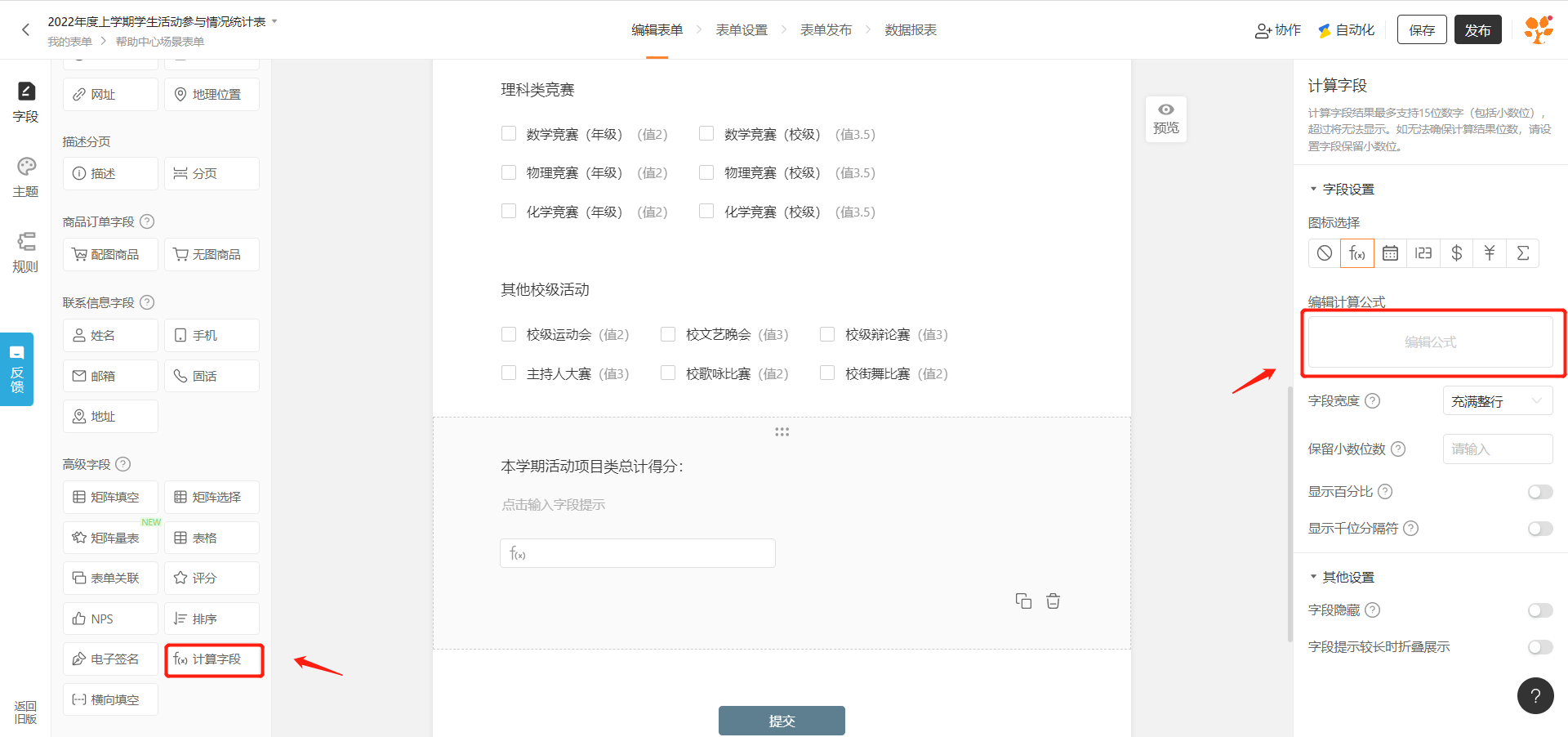Open preview with the eye icon
The height and width of the screenshot is (737, 1568).
[x=1165, y=119]
